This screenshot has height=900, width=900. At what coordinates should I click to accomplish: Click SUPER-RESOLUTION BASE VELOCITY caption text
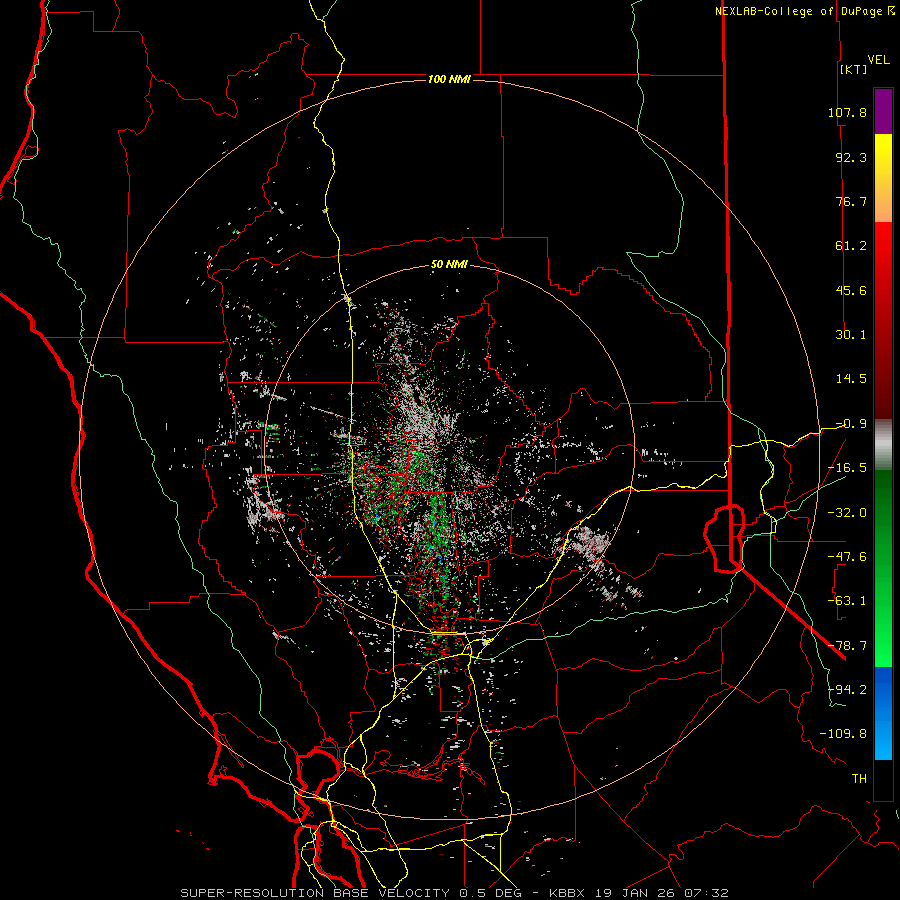pos(315,893)
